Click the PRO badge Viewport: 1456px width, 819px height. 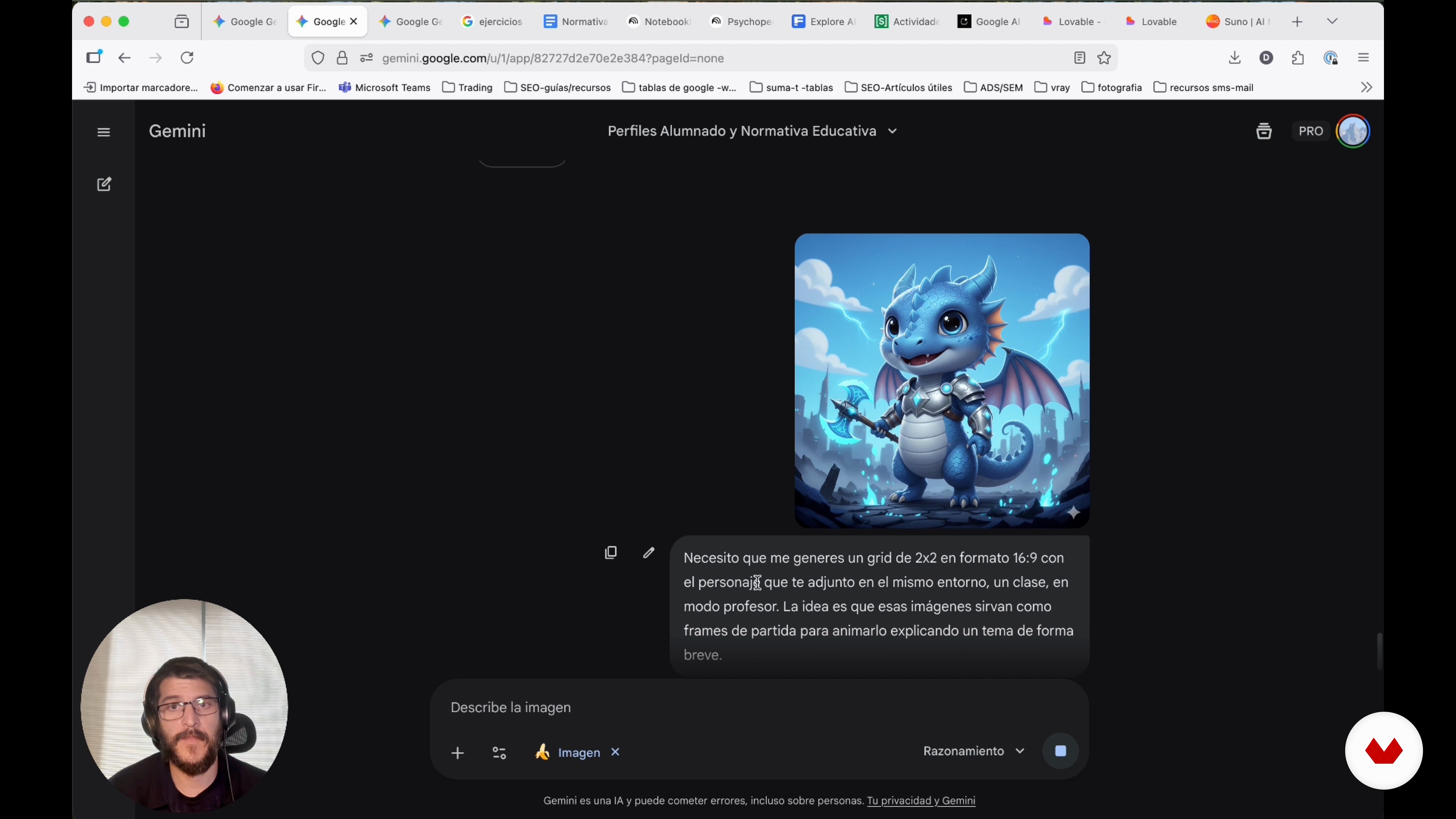point(1311,131)
